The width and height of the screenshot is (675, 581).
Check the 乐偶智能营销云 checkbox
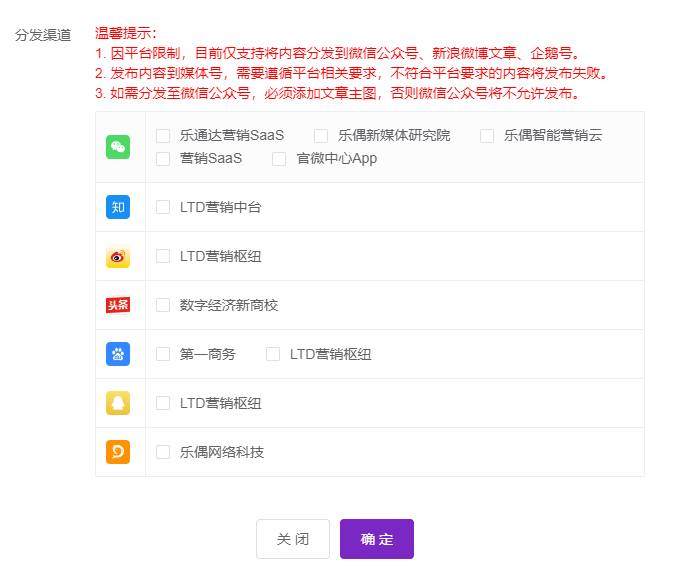click(x=487, y=136)
